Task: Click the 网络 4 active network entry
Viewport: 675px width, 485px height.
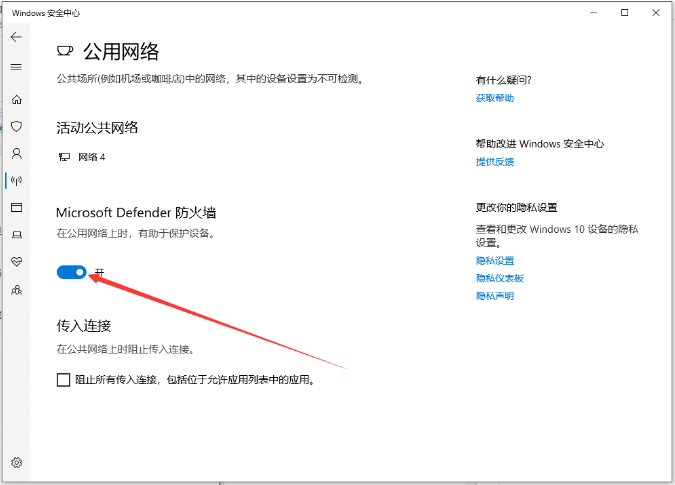Action: point(90,157)
